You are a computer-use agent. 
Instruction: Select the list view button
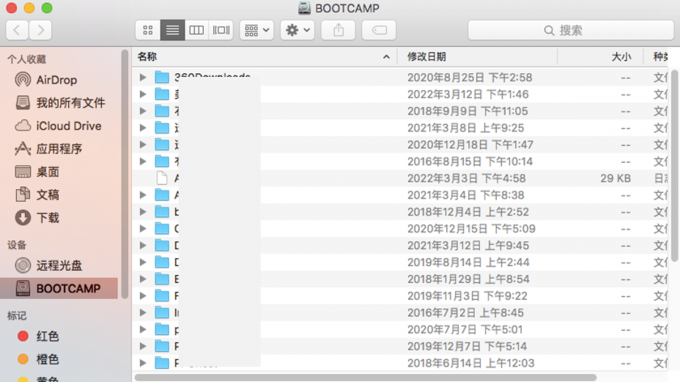pyautogui.click(x=173, y=30)
